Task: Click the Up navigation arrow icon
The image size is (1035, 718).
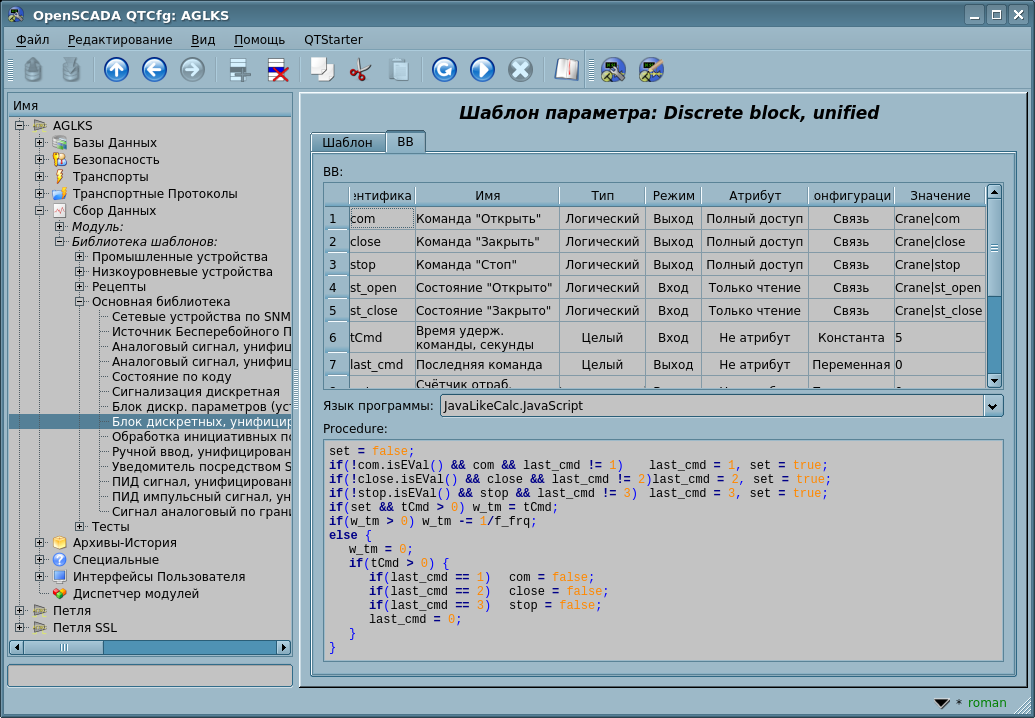Action: [117, 70]
